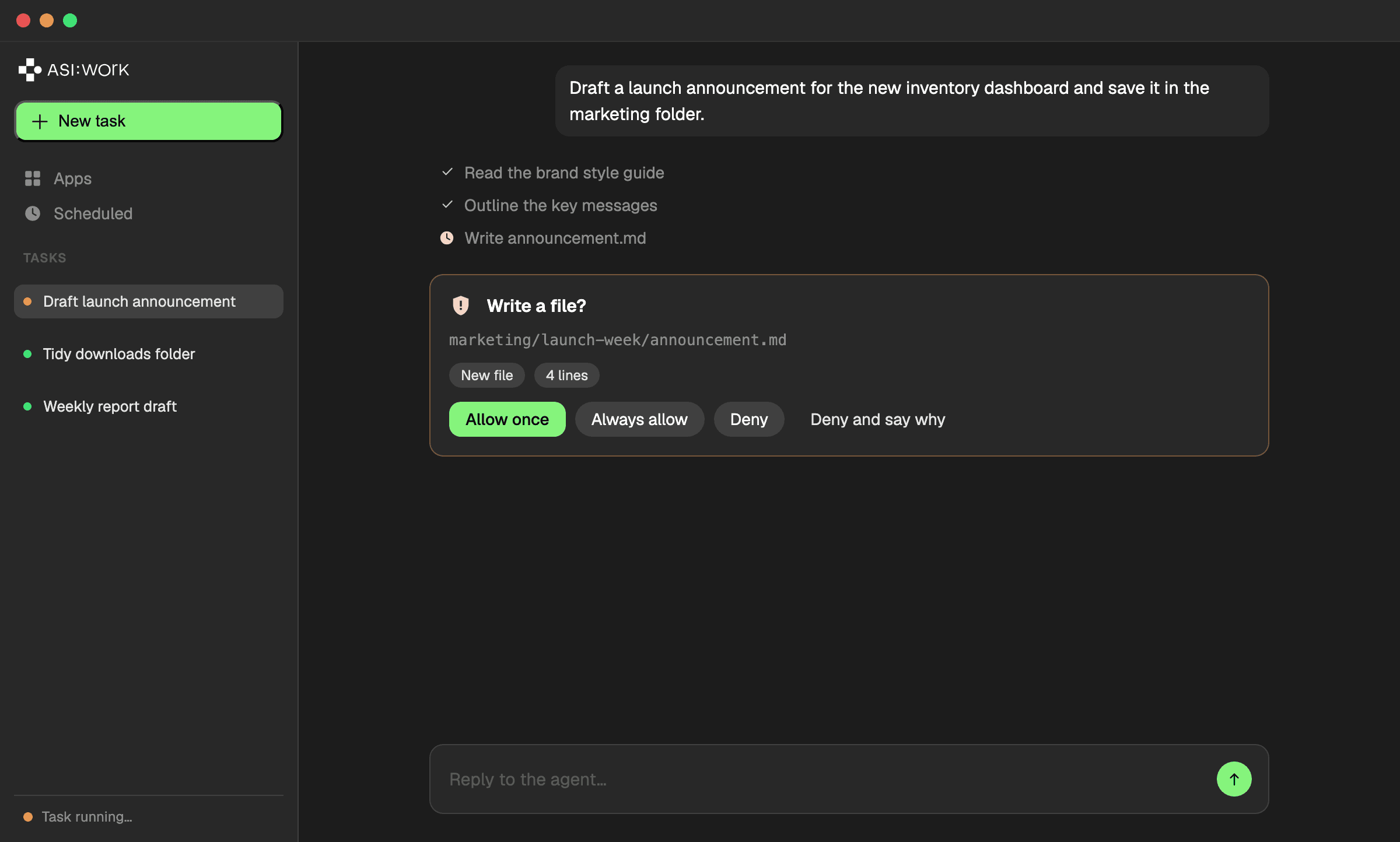Click the Write announcement.md step text

point(555,238)
